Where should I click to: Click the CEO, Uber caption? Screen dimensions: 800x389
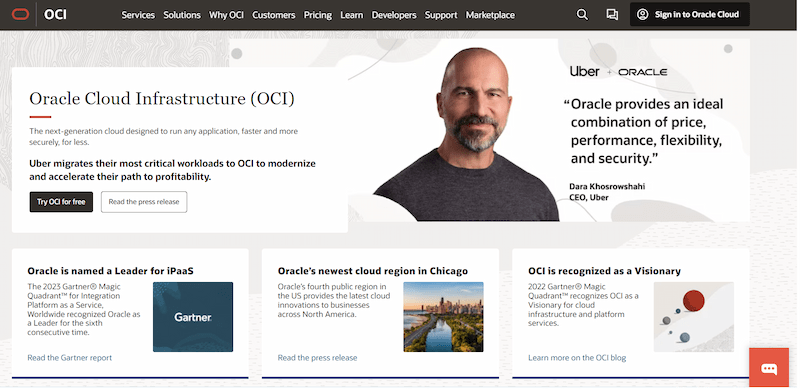589,198
